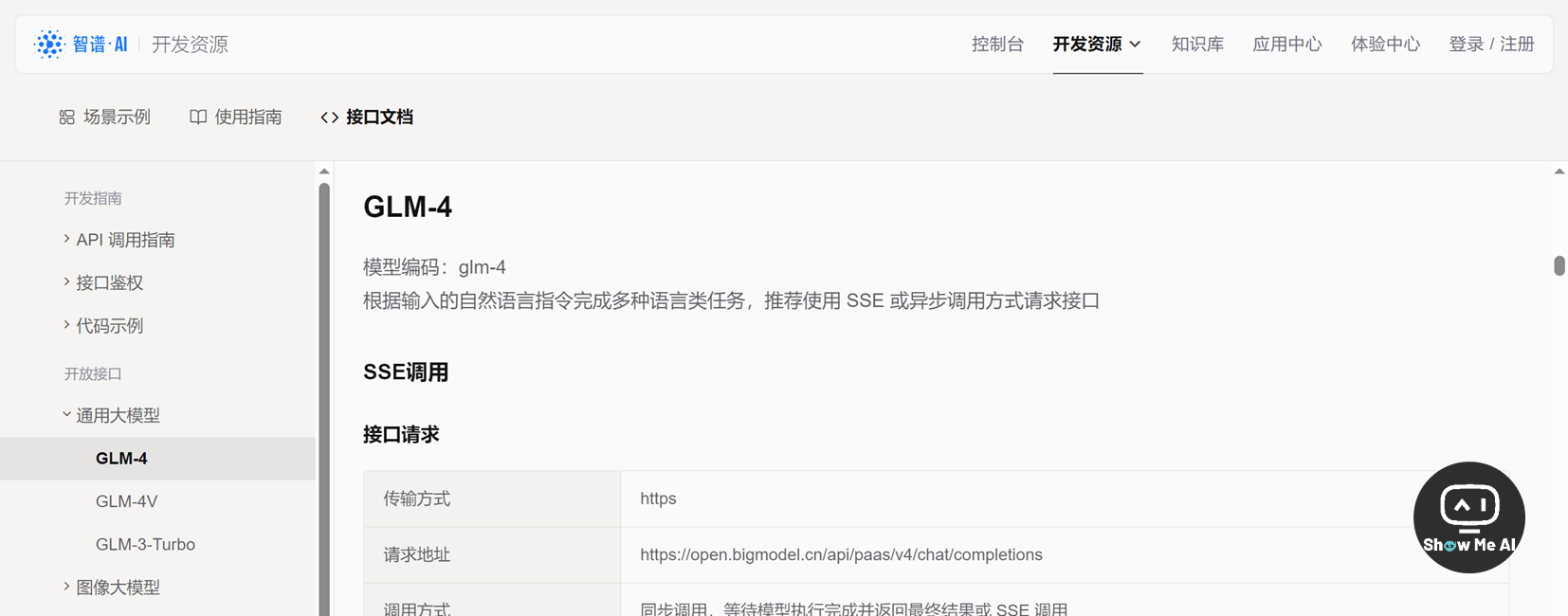The height and width of the screenshot is (616, 1568).
Task: Click the 开发指南 sidebar group label
Action: point(93,198)
